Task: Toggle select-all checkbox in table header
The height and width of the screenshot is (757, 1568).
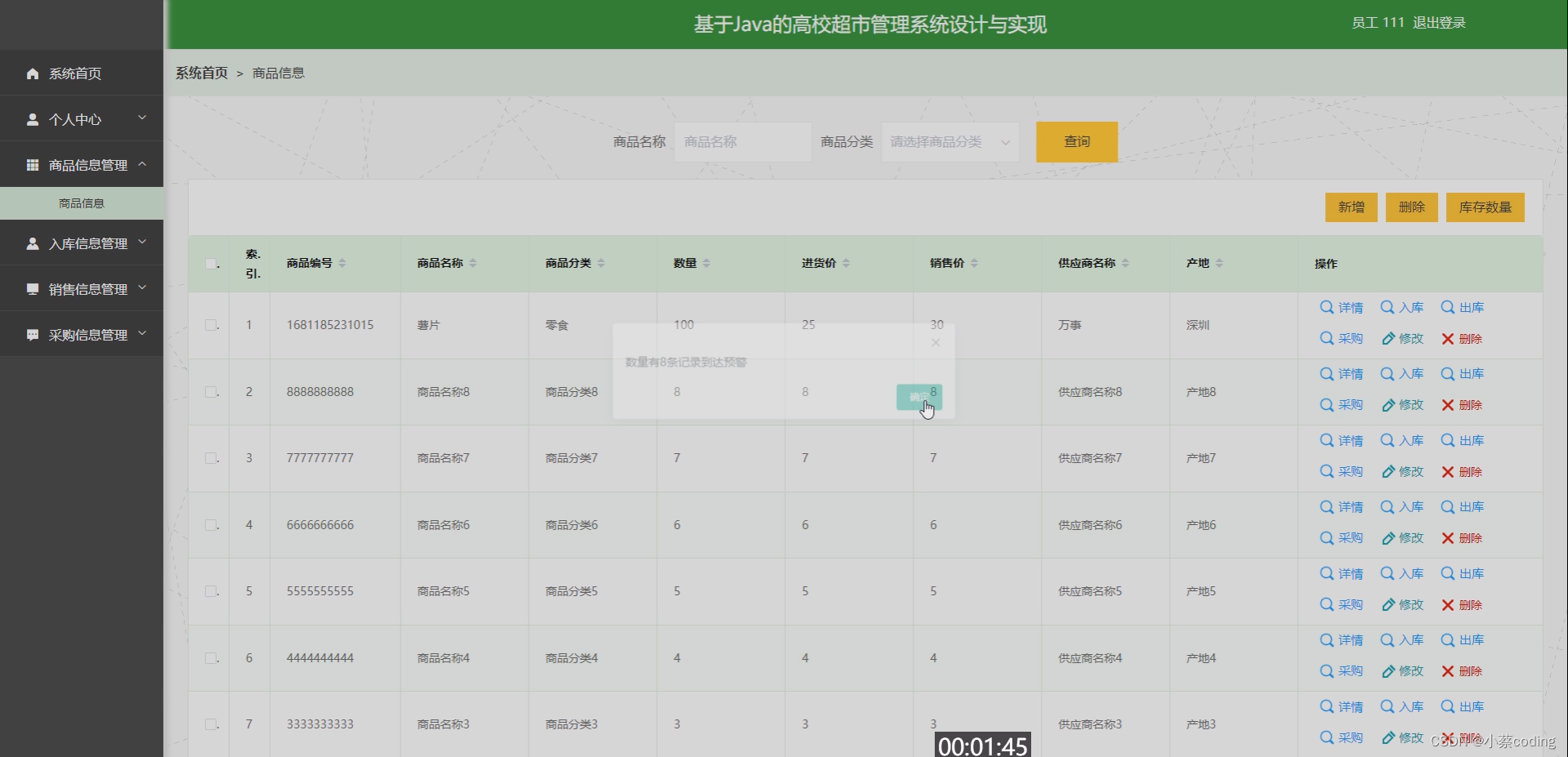Action: click(211, 264)
